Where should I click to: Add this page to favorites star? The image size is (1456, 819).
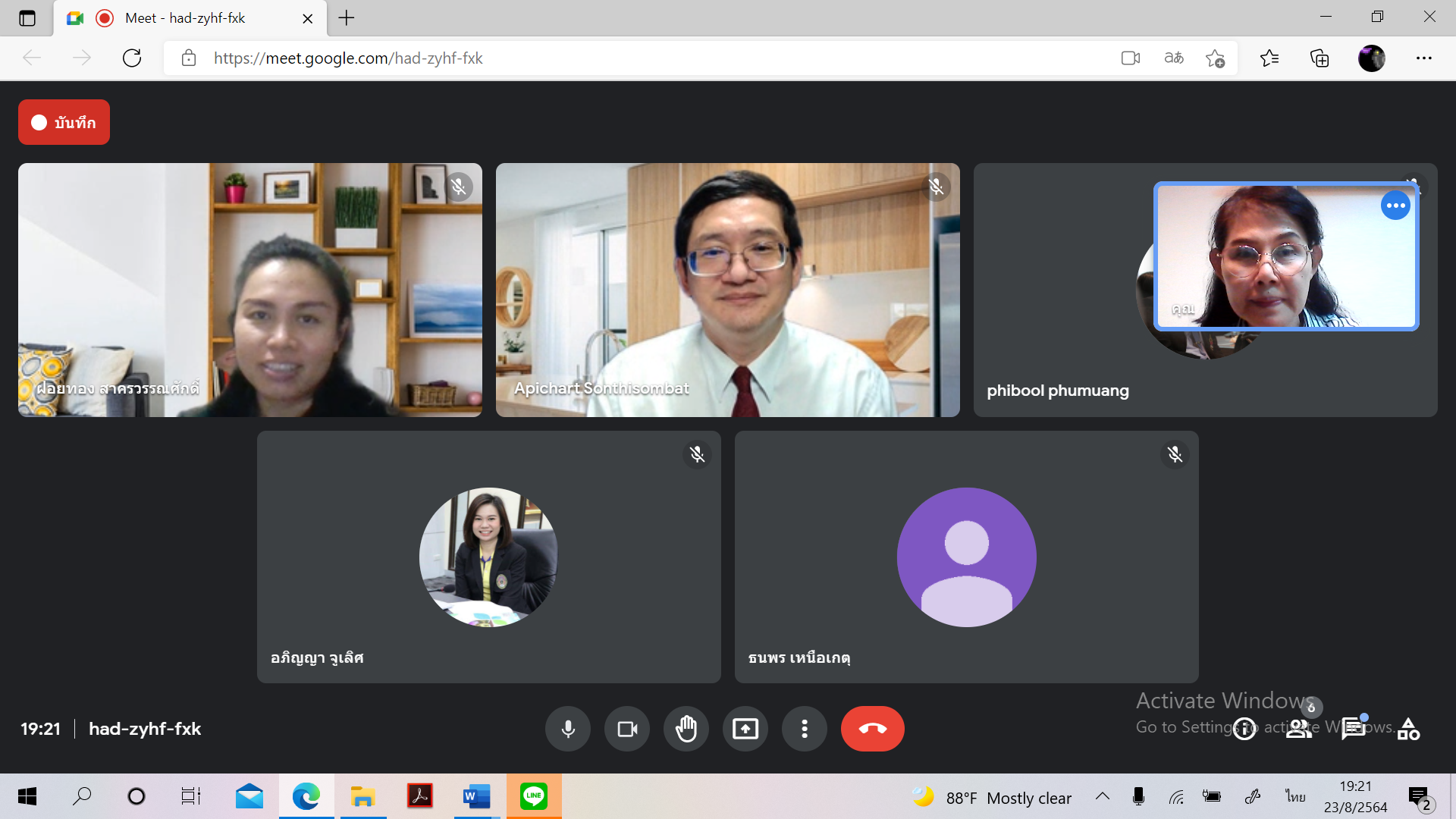1215,58
